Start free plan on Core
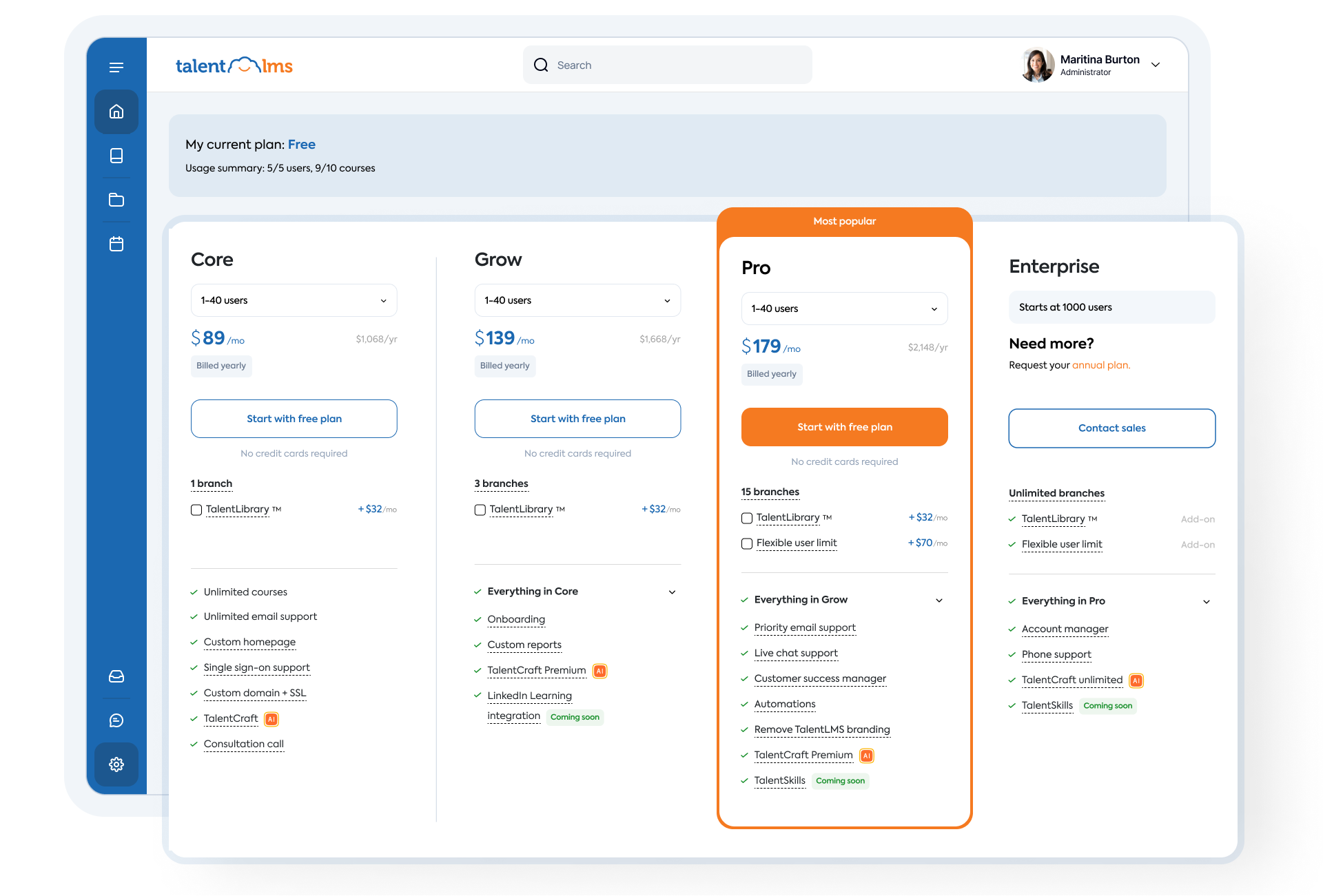This screenshot has width=1323, height=896. coord(294,419)
